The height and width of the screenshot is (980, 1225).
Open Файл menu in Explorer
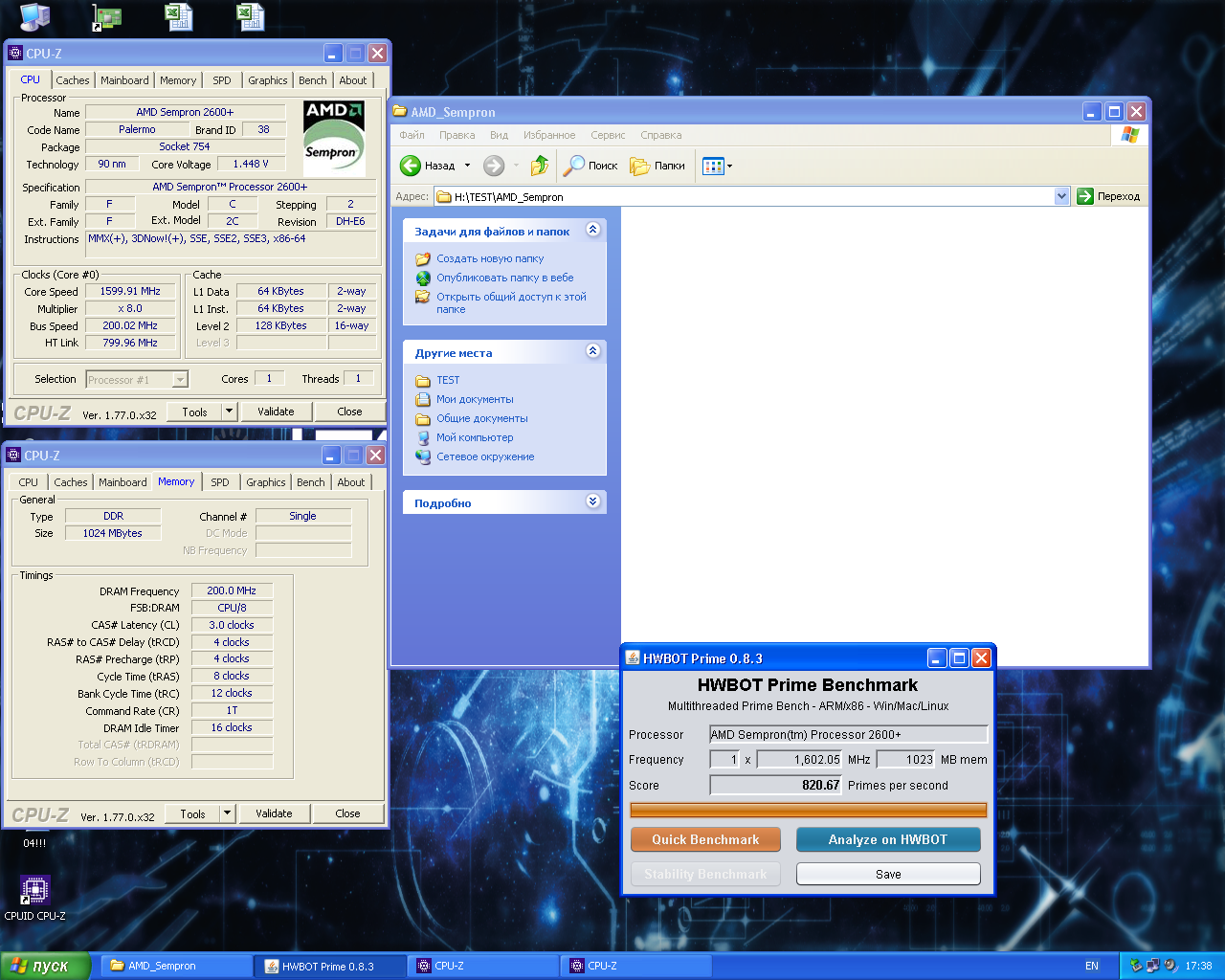click(x=412, y=135)
